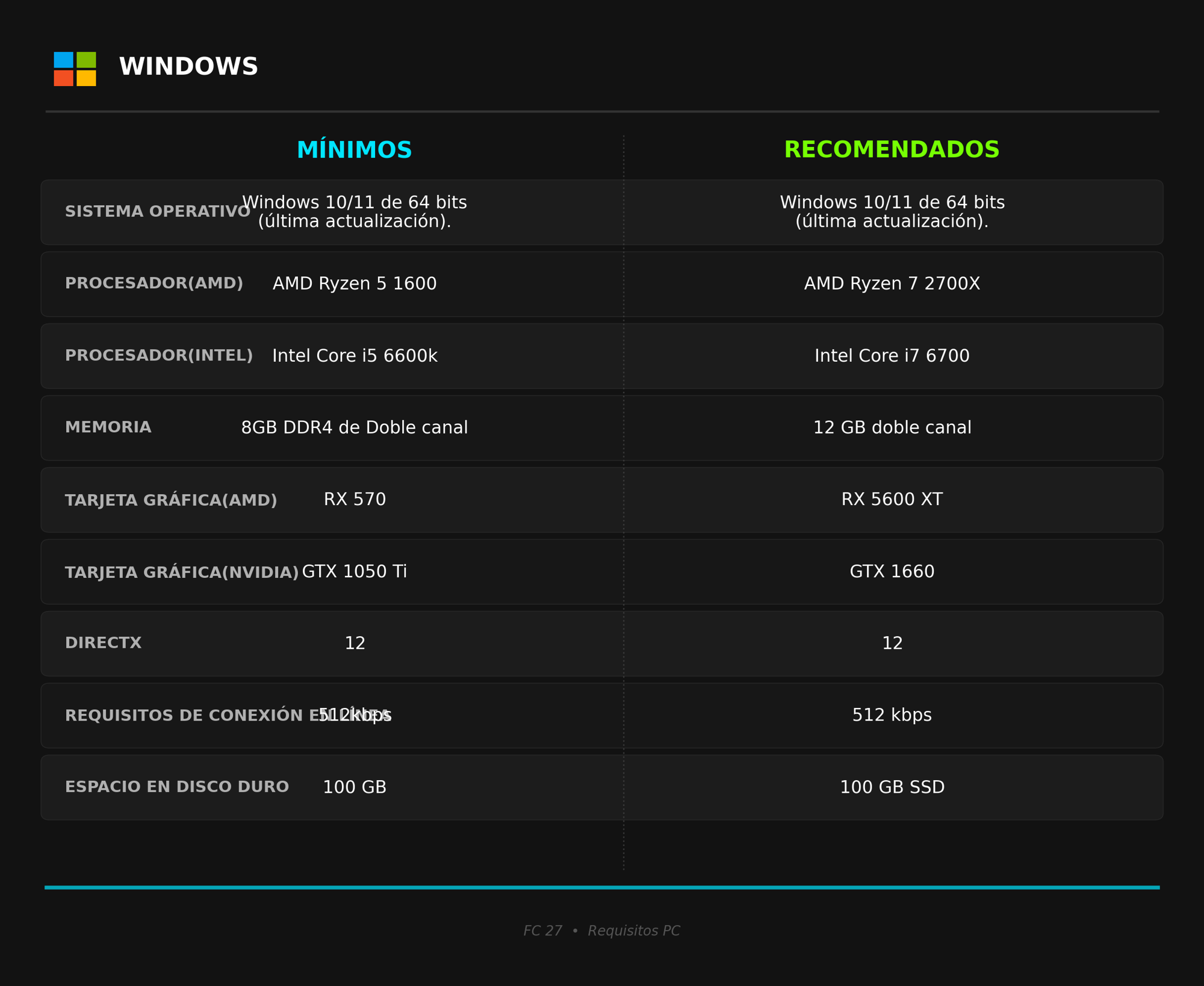Screen dimensions: 1204x986
Task: Click the recommended DirectX 12 value
Action: tap(892, 643)
